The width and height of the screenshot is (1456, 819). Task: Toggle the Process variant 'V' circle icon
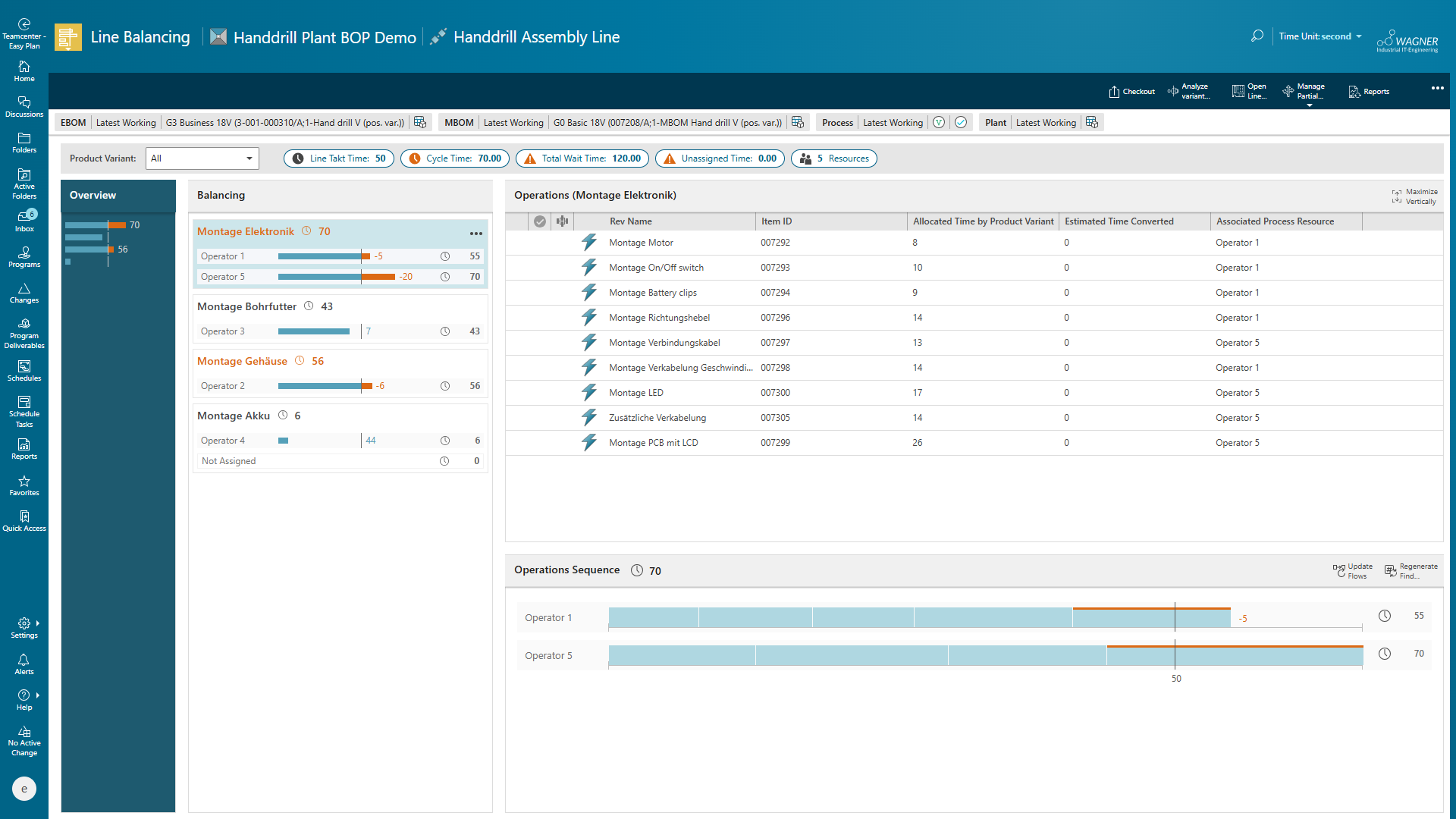pos(939,123)
